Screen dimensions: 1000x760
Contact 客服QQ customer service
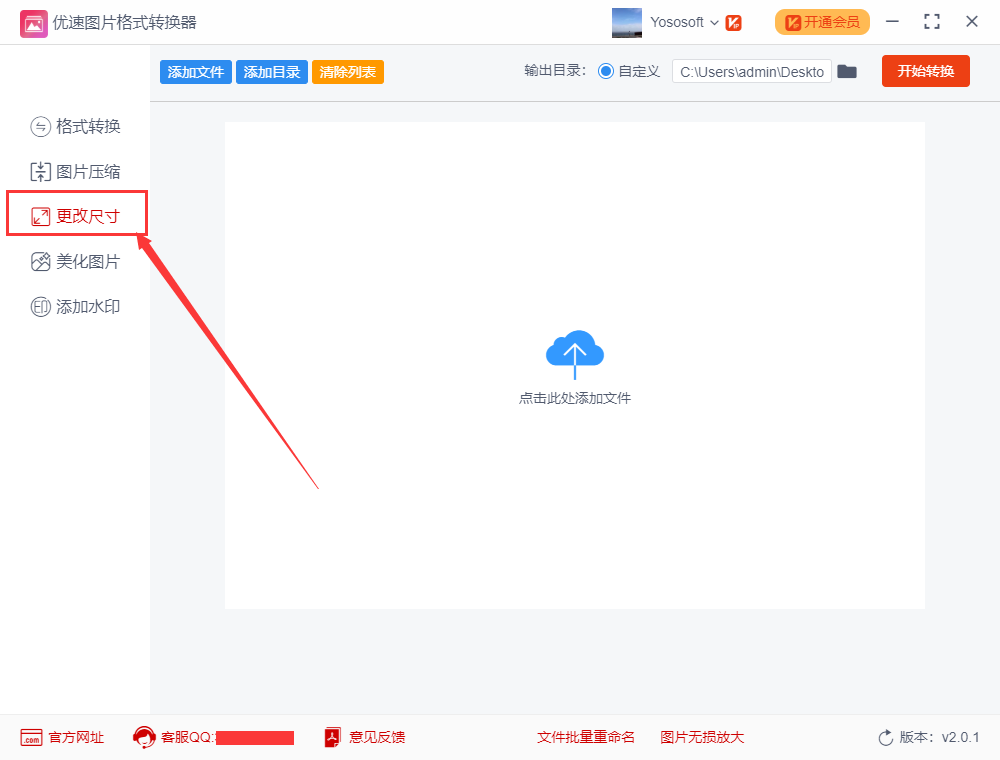point(213,738)
